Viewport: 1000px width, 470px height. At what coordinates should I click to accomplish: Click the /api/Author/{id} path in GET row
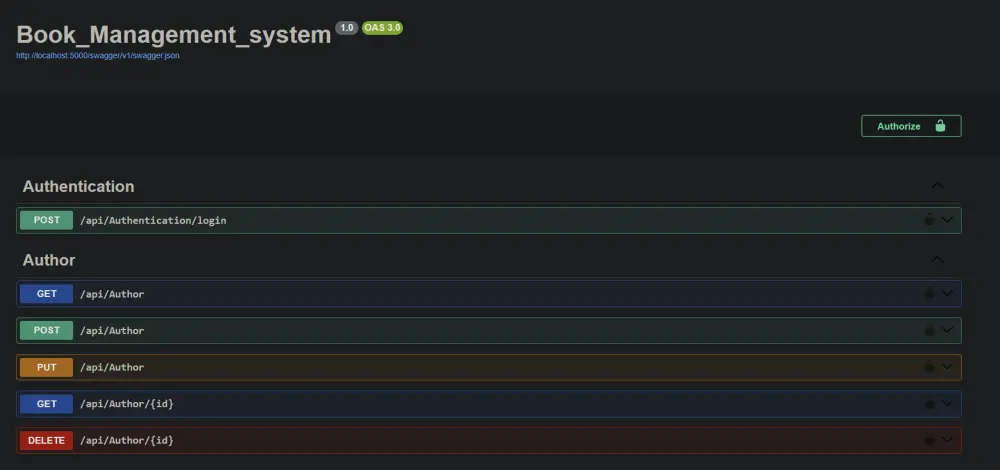click(126, 404)
